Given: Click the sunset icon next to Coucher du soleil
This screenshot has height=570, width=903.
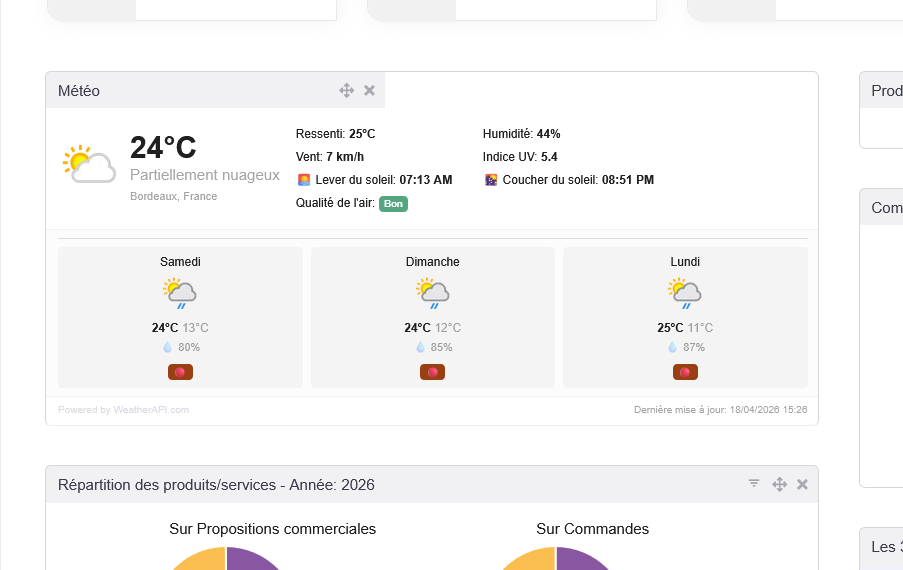Looking at the screenshot, I should click(x=491, y=180).
